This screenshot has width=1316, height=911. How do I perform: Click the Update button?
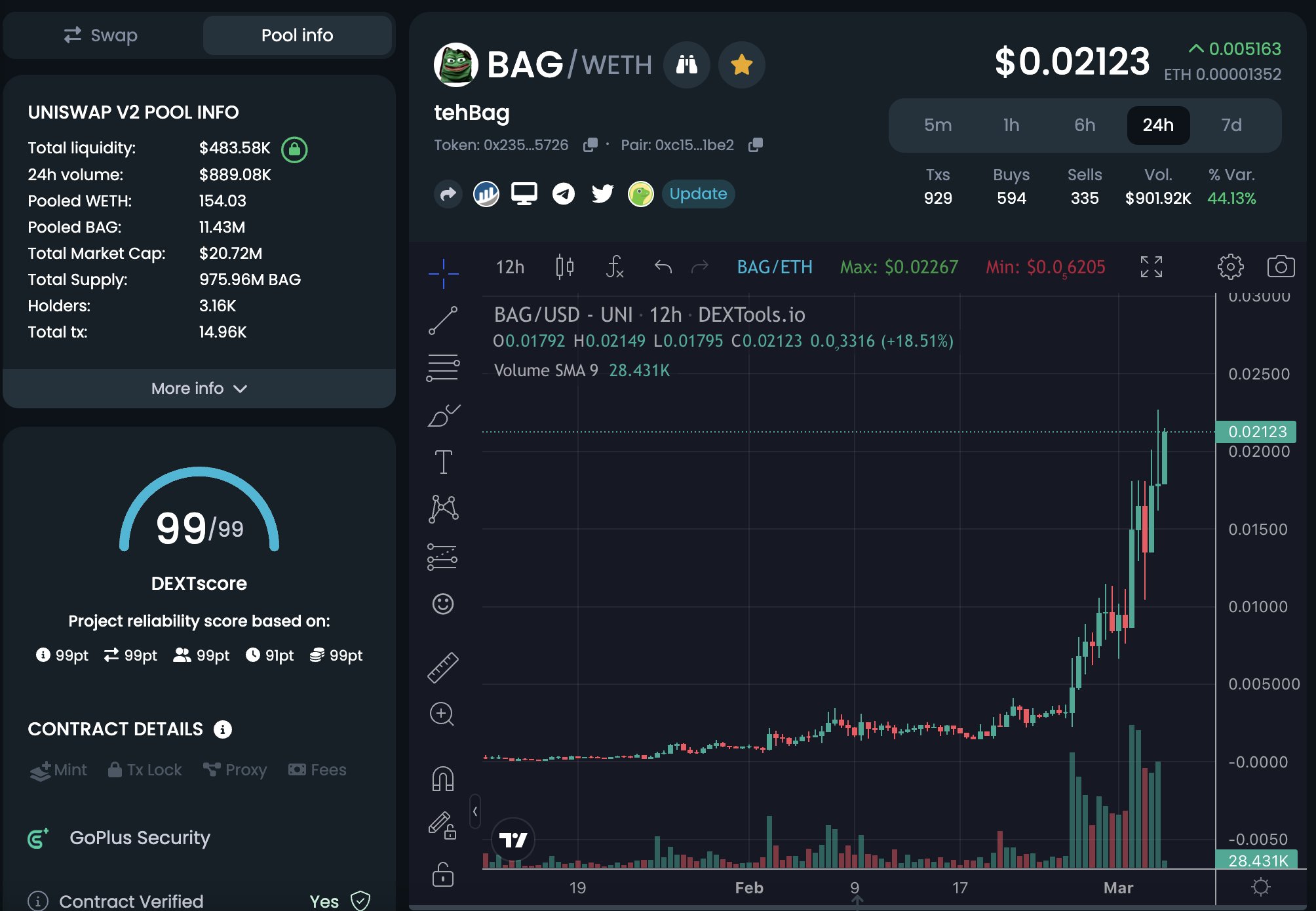(698, 194)
